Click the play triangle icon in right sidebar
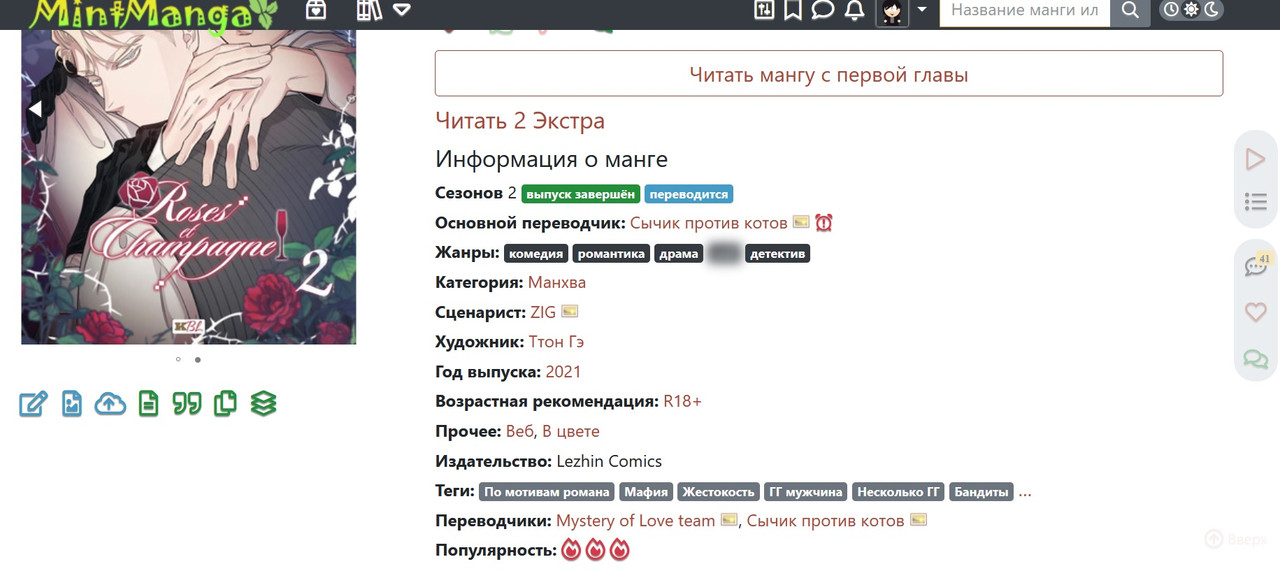The width and height of the screenshot is (1280, 573). click(1255, 159)
